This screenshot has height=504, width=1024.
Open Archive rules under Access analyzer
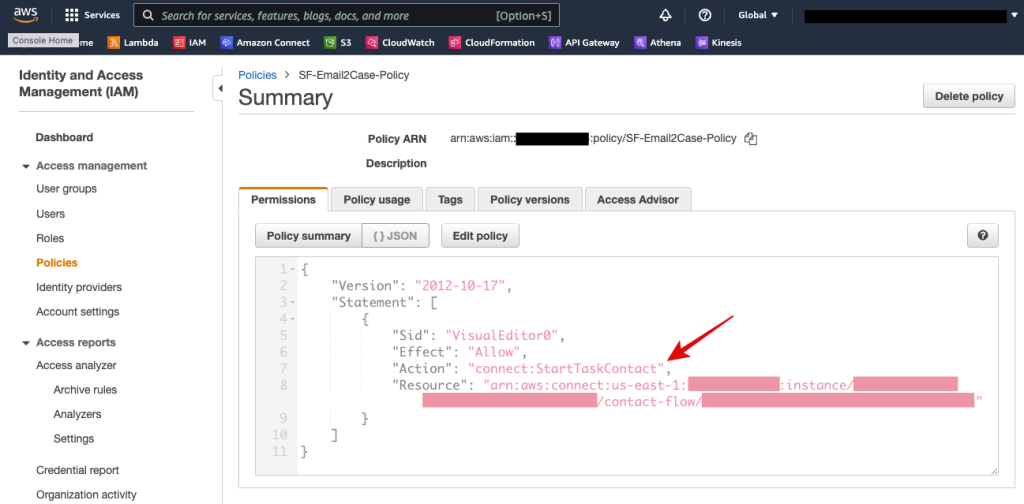click(86, 390)
